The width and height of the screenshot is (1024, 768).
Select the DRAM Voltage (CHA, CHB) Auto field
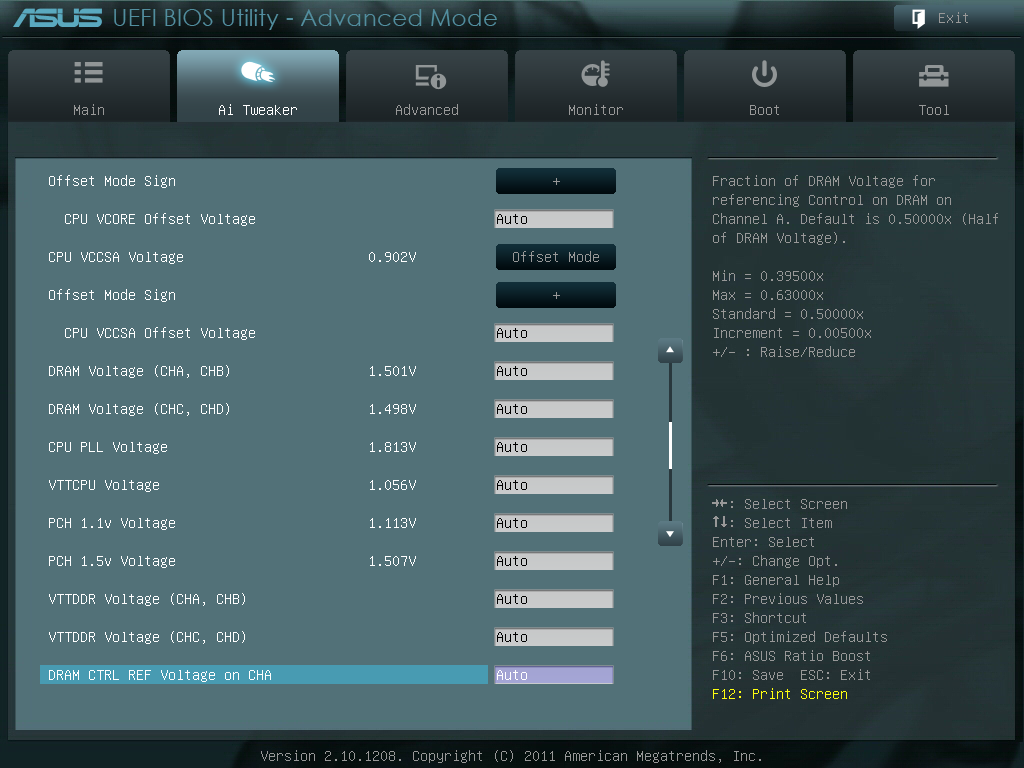(x=554, y=371)
